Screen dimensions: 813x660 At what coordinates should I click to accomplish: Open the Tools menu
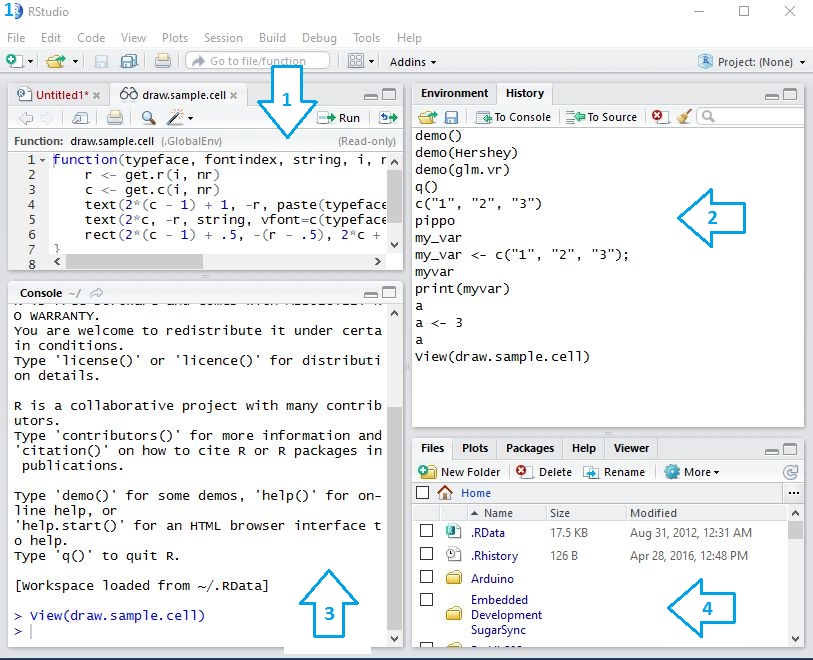tap(366, 38)
